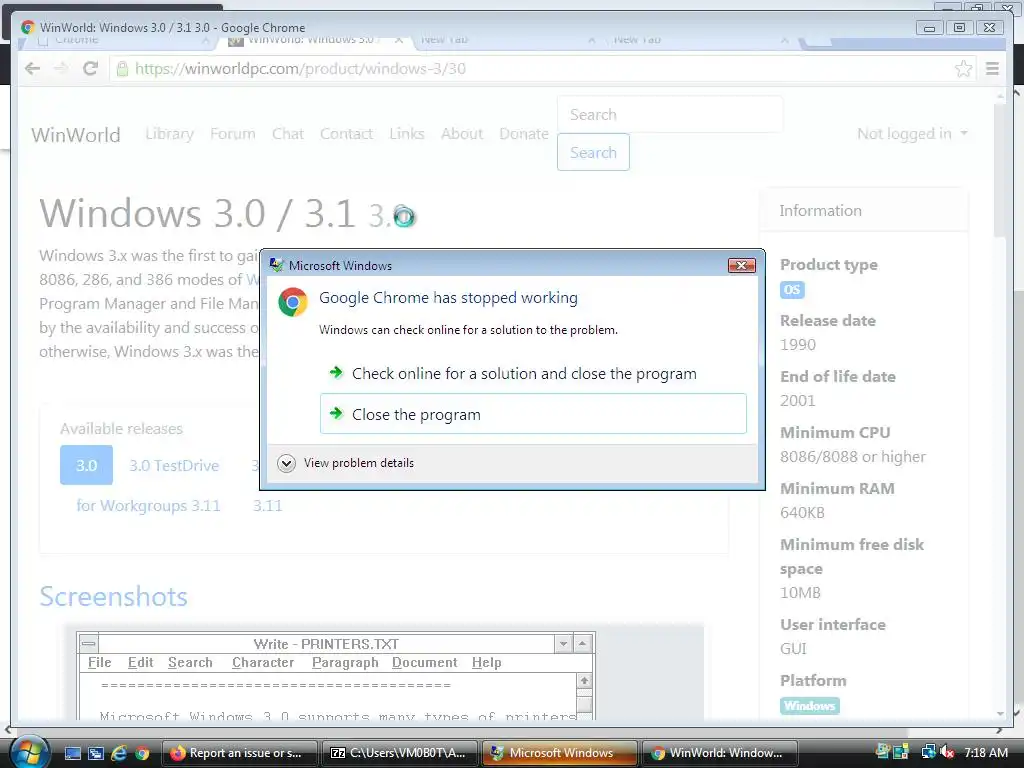The width and height of the screenshot is (1024, 768).
Task: Select the Microsoft Windows taskbar button
Action: (x=560, y=752)
